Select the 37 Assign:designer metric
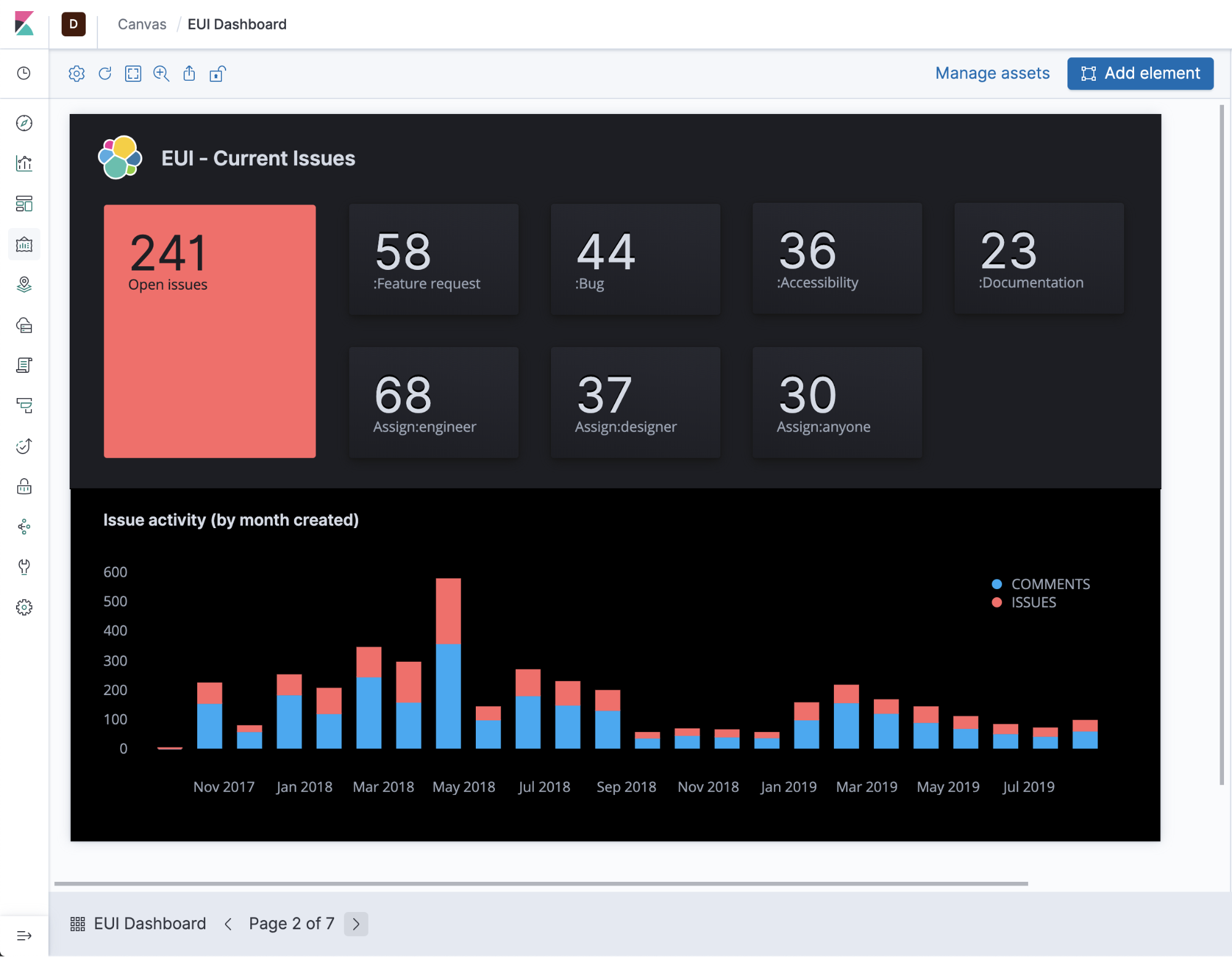Screen dimensions: 1232x957 [635, 402]
